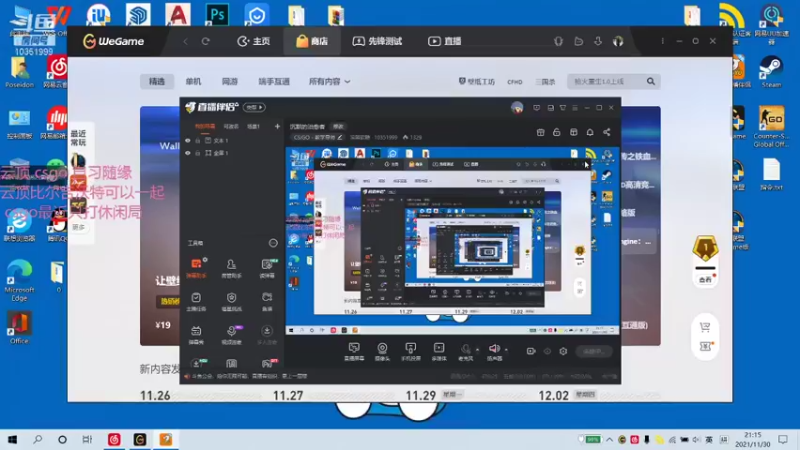
Task: Open the 先锋测试 tab
Action: (x=378, y=41)
